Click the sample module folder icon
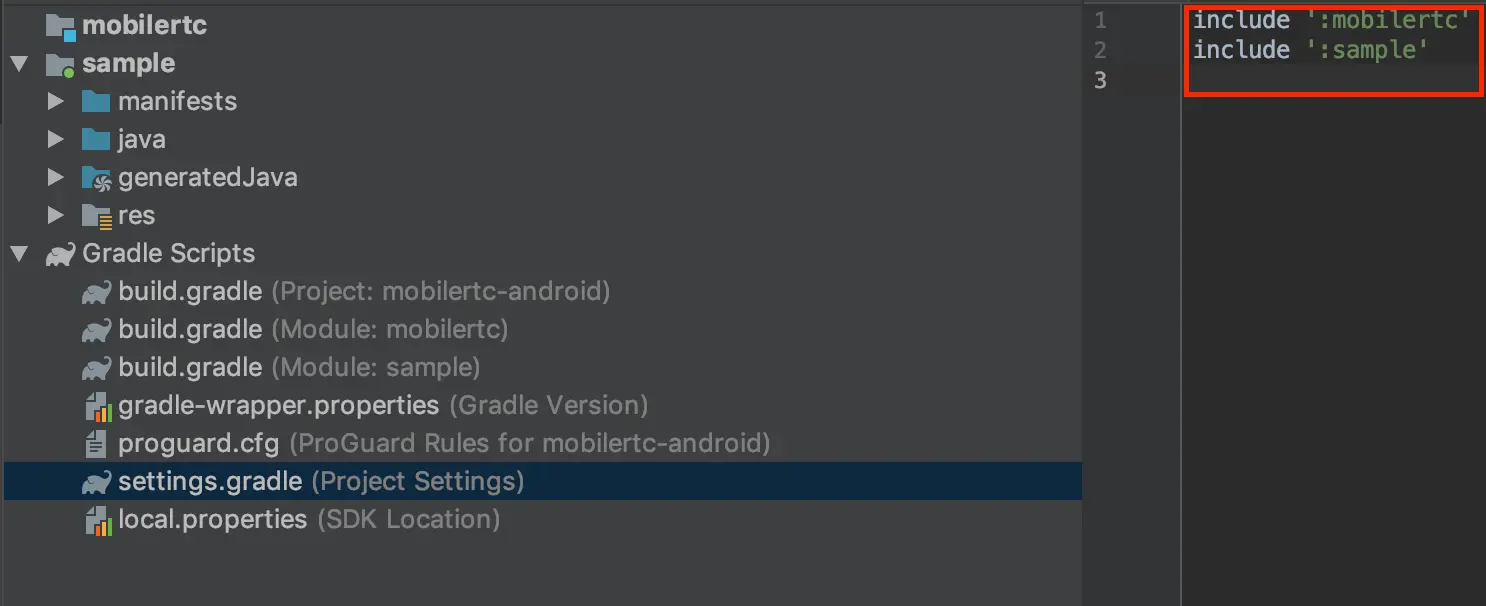The height and width of the screenshot is (606, 1486). [61, 64]
